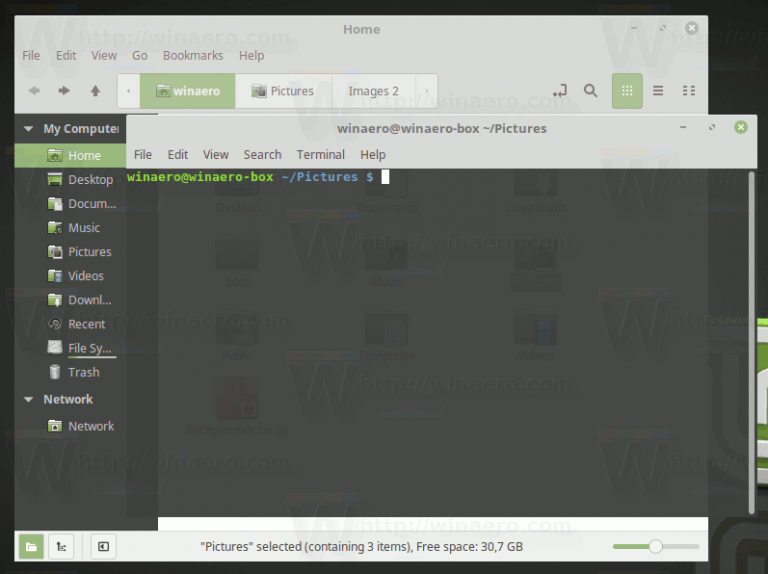This screenshot has height=574, width=768.
Task: Switch to compact view
Action: click(689, 91)
